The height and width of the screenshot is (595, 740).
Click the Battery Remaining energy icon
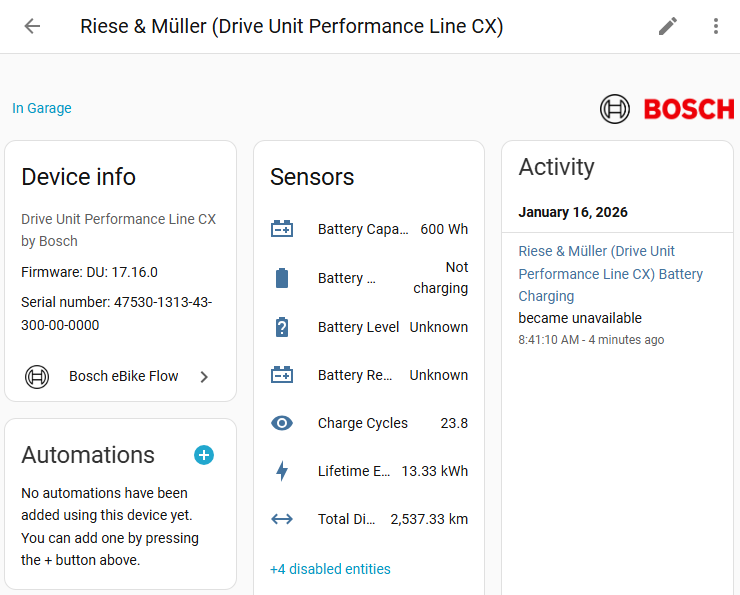282,375
